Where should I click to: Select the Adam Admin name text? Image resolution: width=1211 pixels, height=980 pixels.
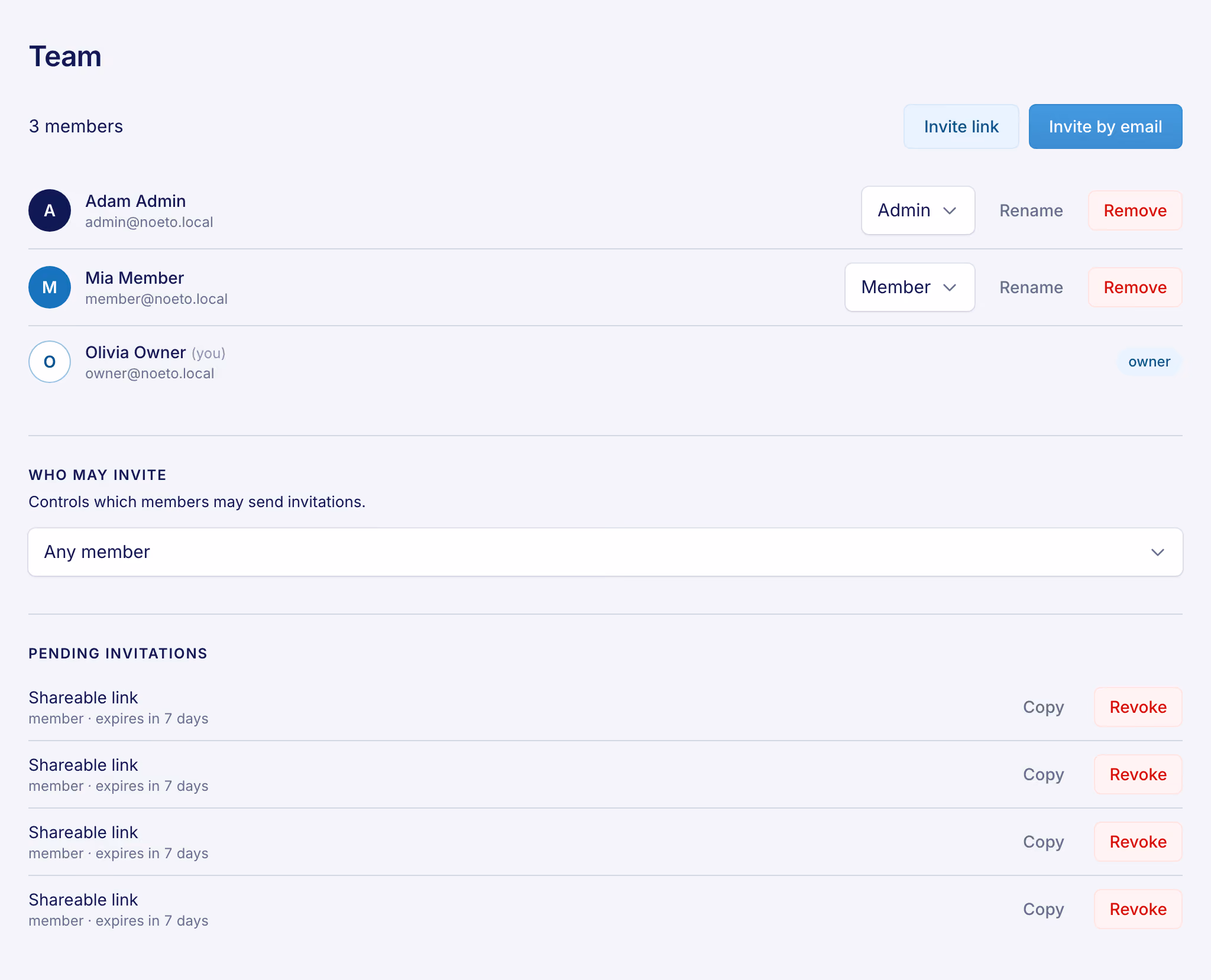135,201
